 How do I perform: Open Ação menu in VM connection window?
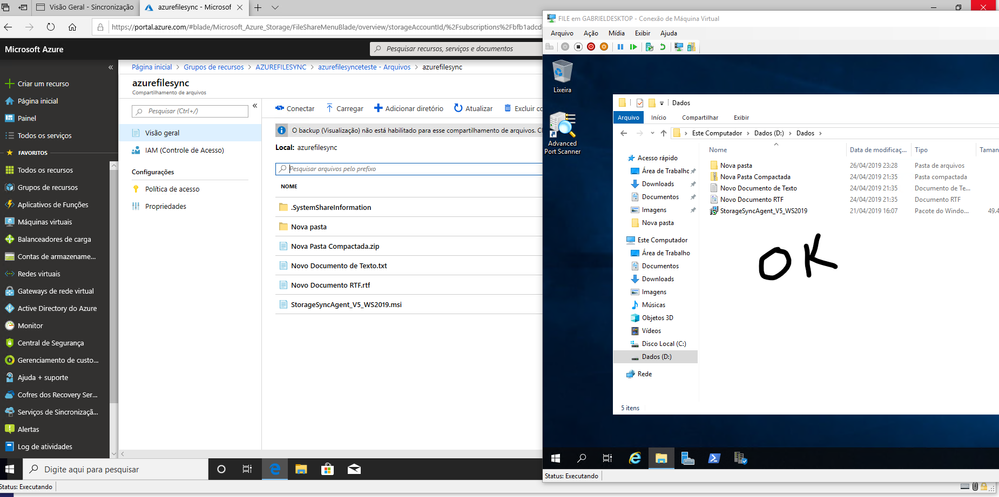point(591,32)
